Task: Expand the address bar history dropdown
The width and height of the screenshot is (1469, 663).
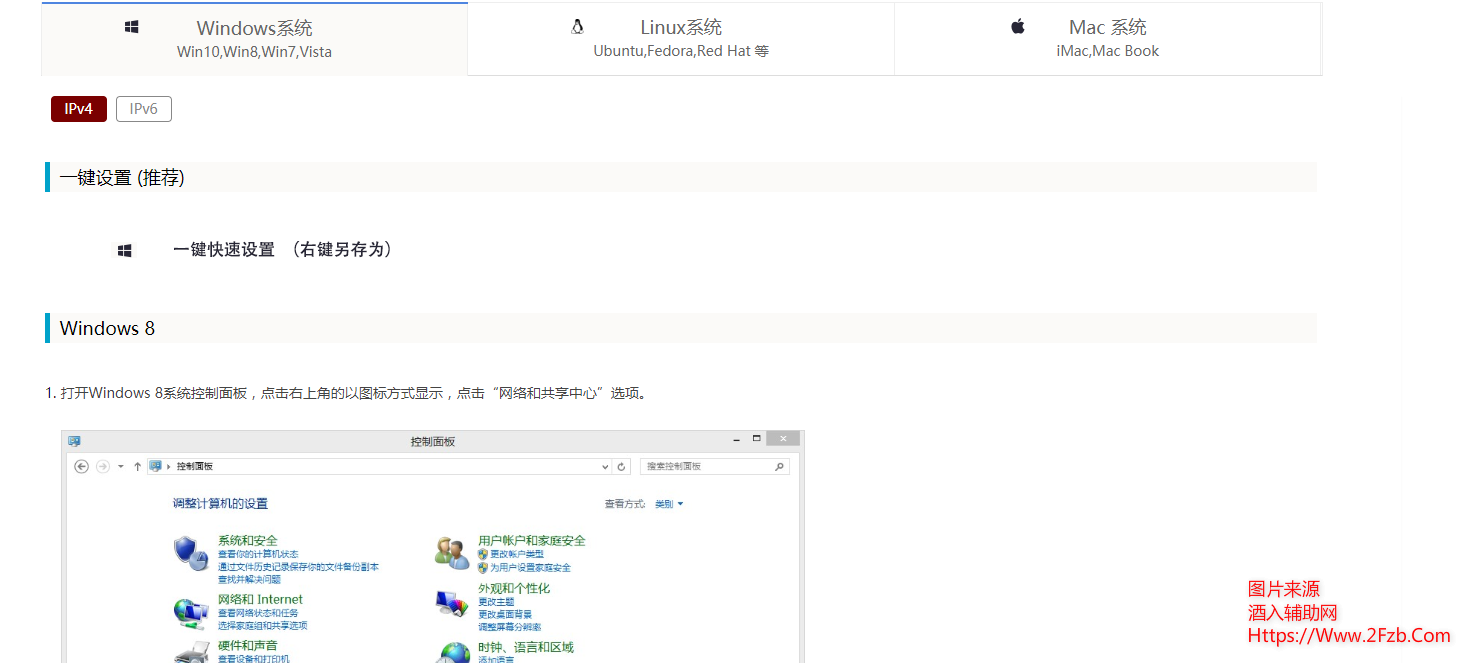Action: coord(603,466)
